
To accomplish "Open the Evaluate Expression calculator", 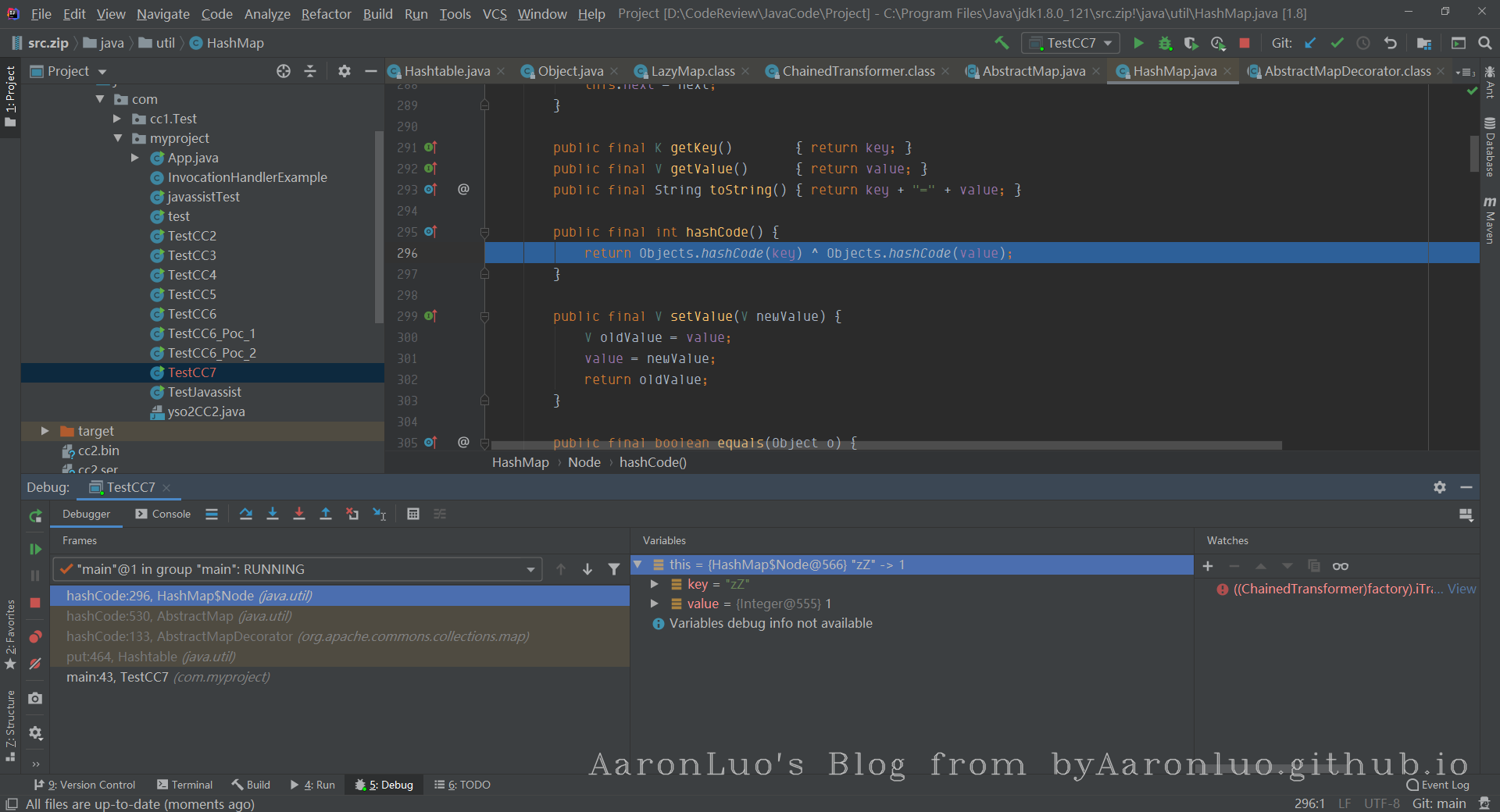I will tap(413, 514).
